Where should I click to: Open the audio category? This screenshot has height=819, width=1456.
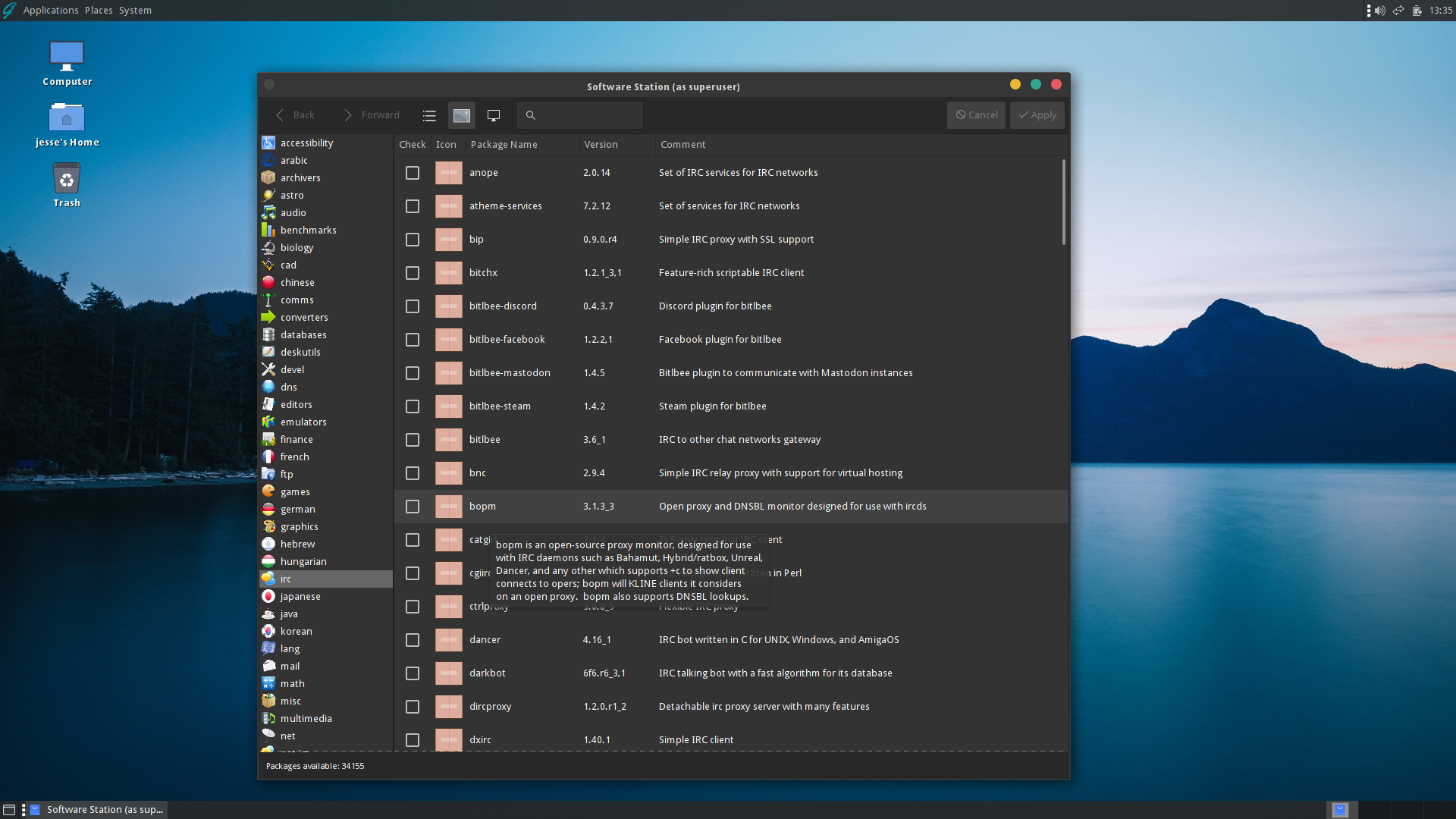[x=326, y=212]
